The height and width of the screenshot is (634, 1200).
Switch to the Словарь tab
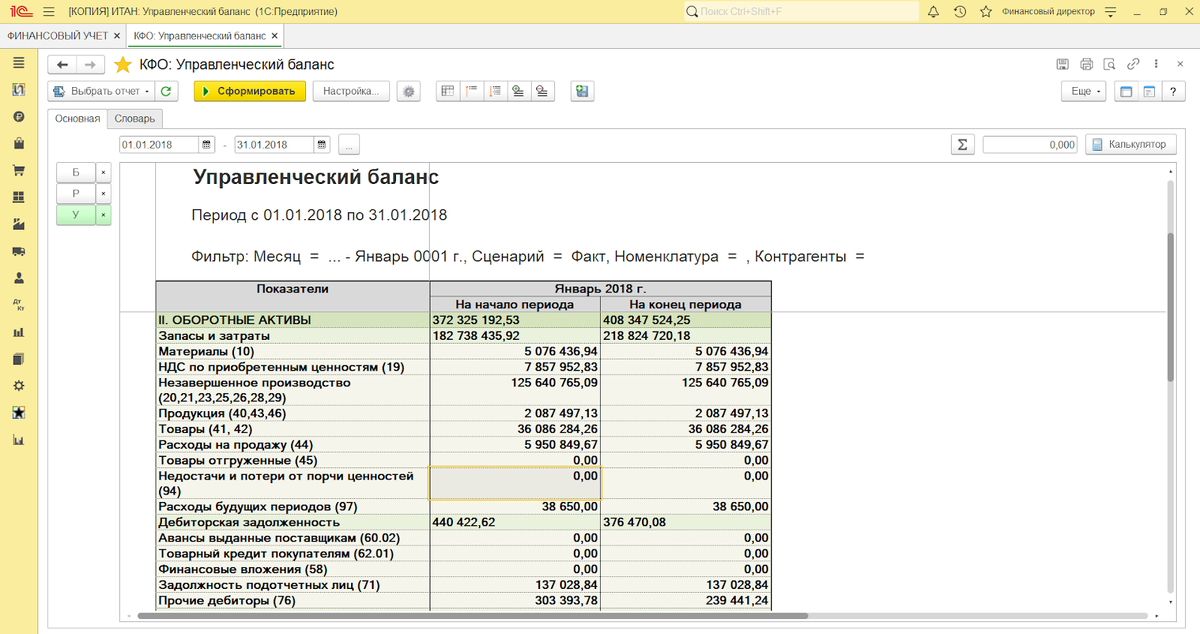pos(134,118)
